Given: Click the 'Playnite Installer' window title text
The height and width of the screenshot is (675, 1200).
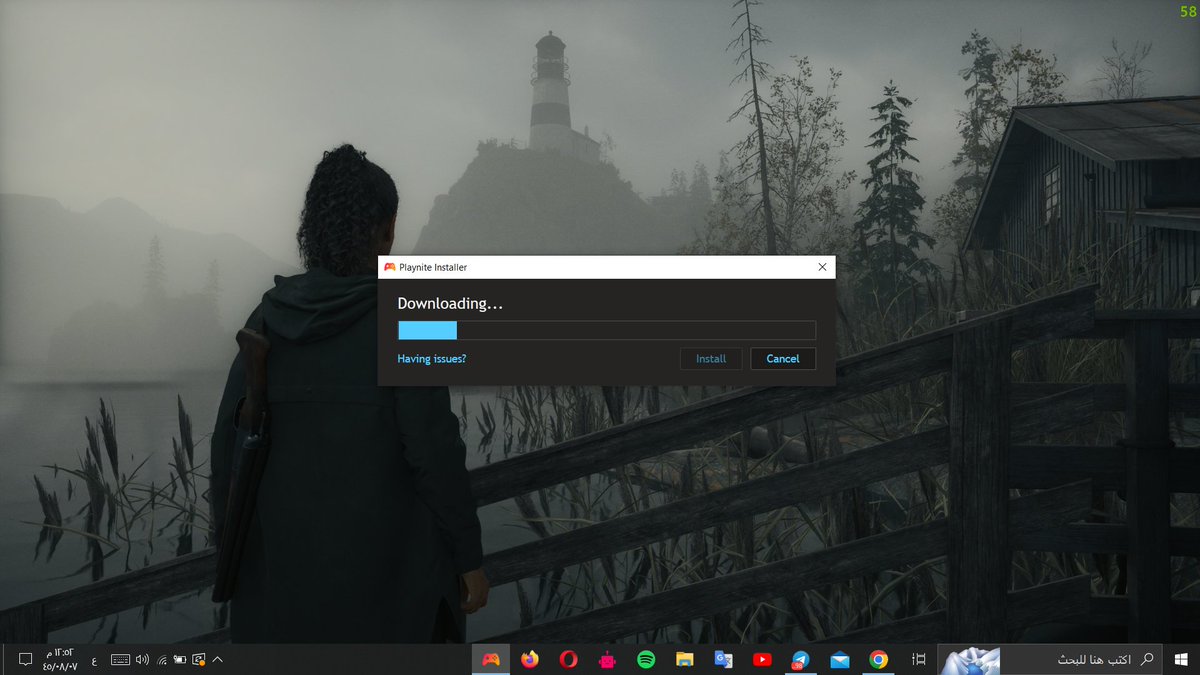Looking at the screenshot, I should click(x=433, y=267).
